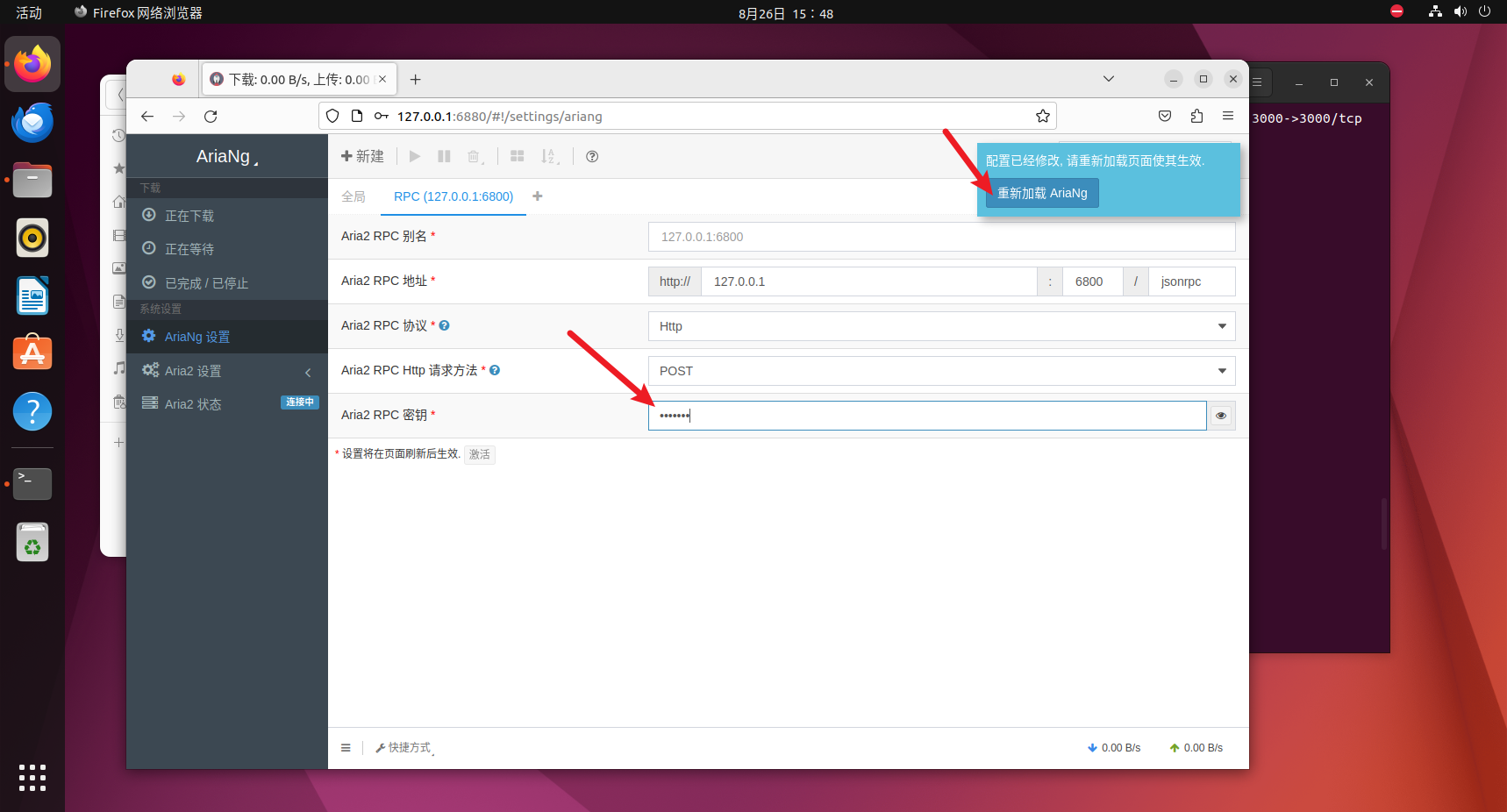Open the 正在下载 downloads section
The height and width of the screenshot is (812, 1507).
click(x=189, y=215)
